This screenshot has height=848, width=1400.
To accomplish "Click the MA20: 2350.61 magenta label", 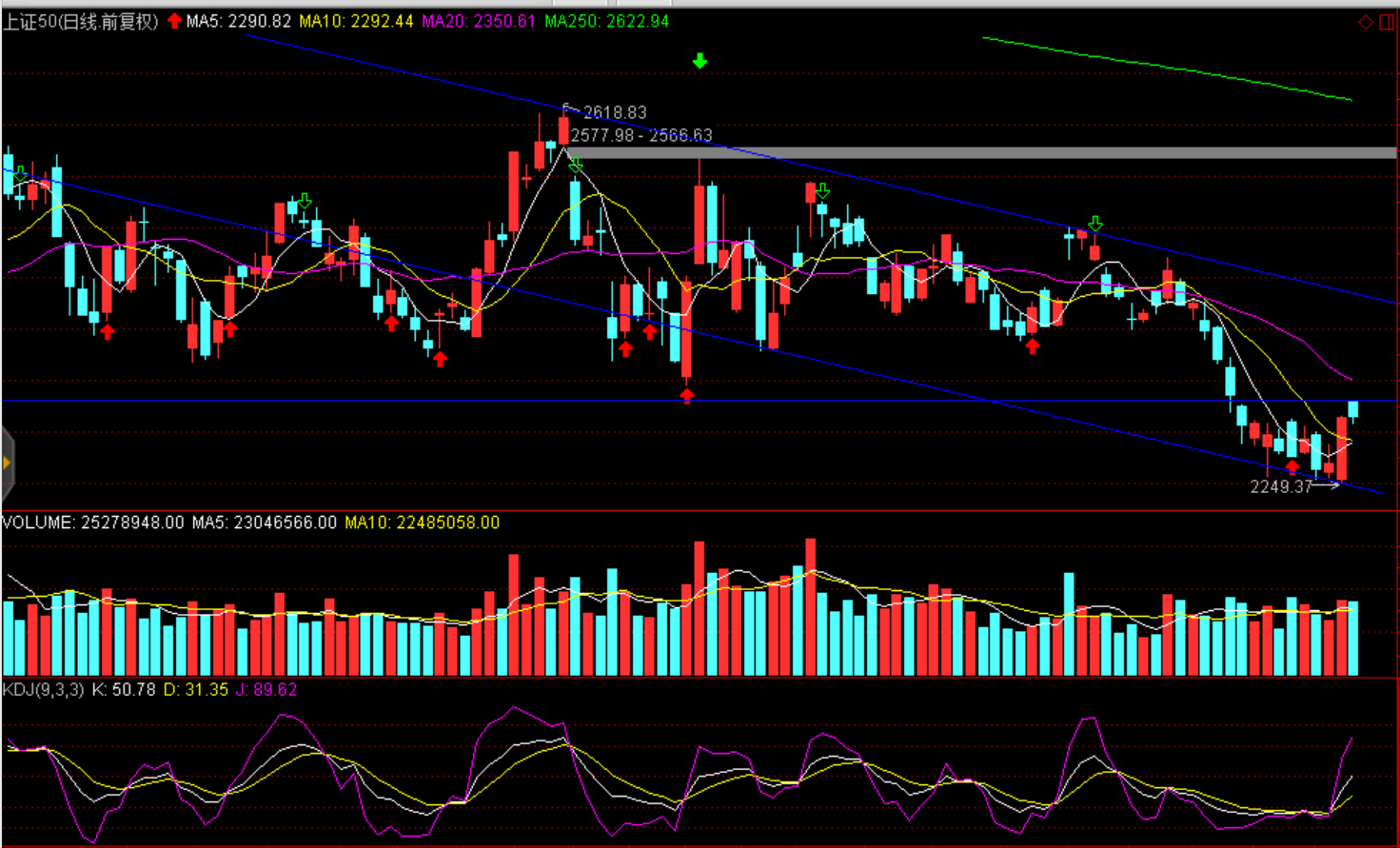I will (x=478, y=21).
